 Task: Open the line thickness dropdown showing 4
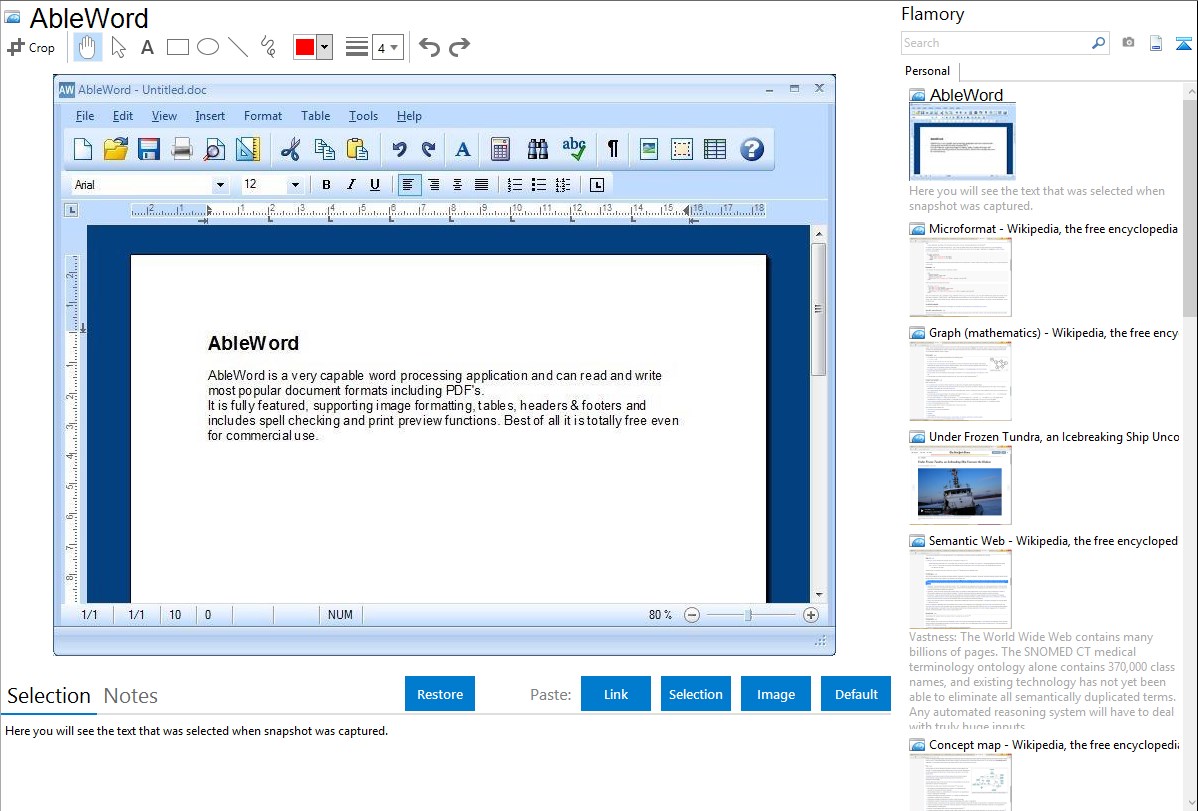pyautogui.click(x=388, y=47)
